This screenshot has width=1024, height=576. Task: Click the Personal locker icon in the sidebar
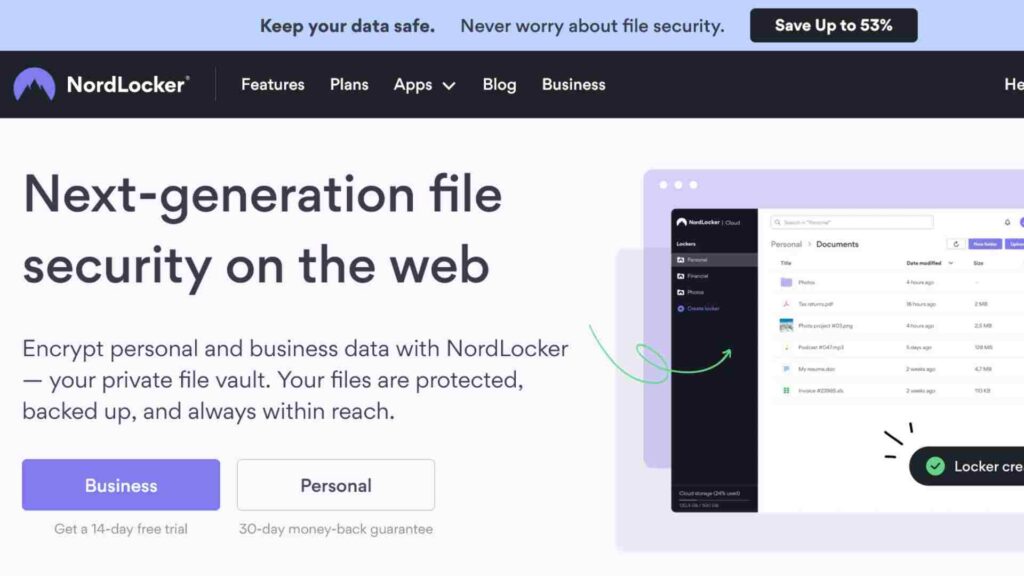pos(680,260)
